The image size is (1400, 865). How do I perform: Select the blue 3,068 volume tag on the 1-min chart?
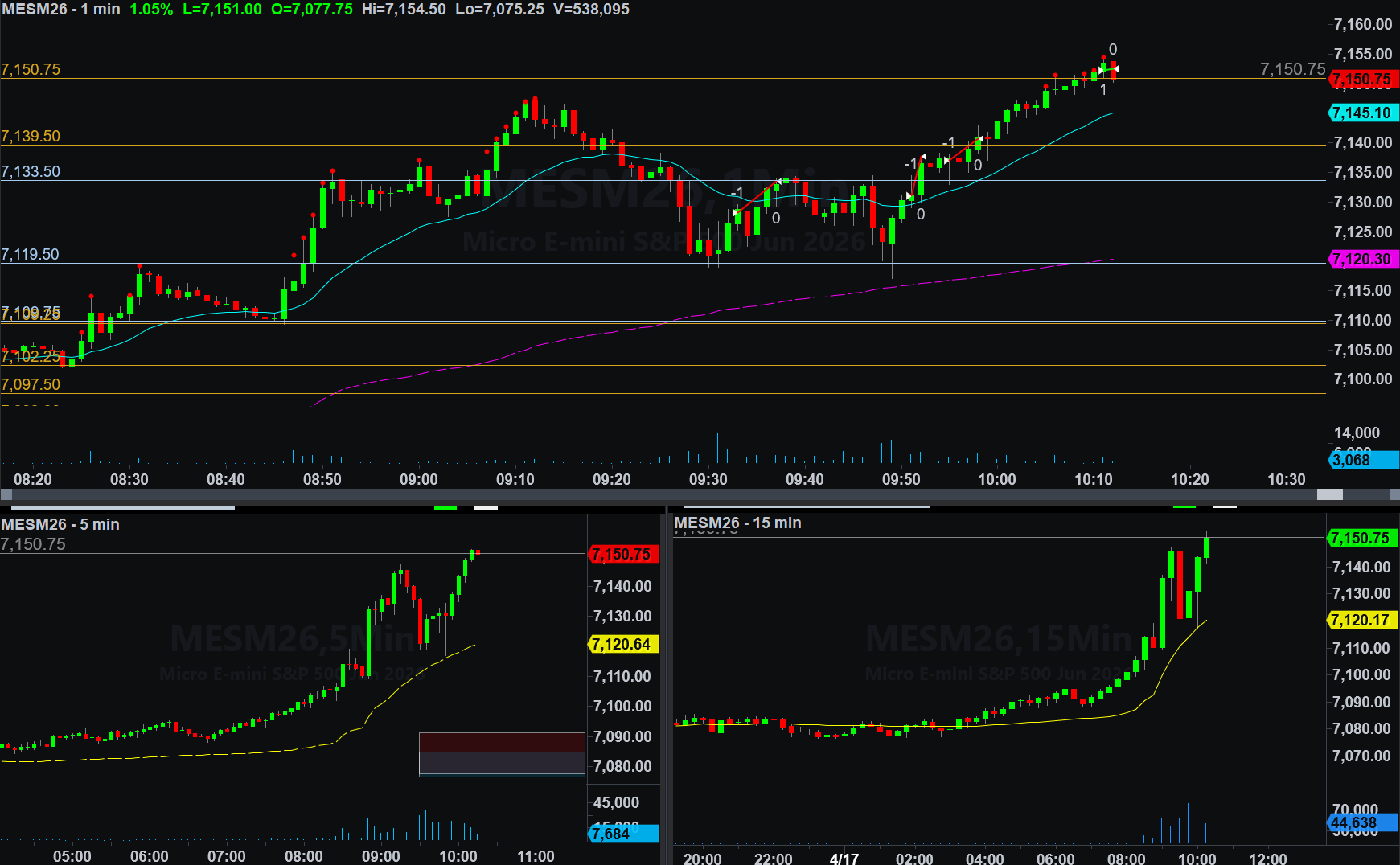pyautogui.click(x=1364, y=460)
